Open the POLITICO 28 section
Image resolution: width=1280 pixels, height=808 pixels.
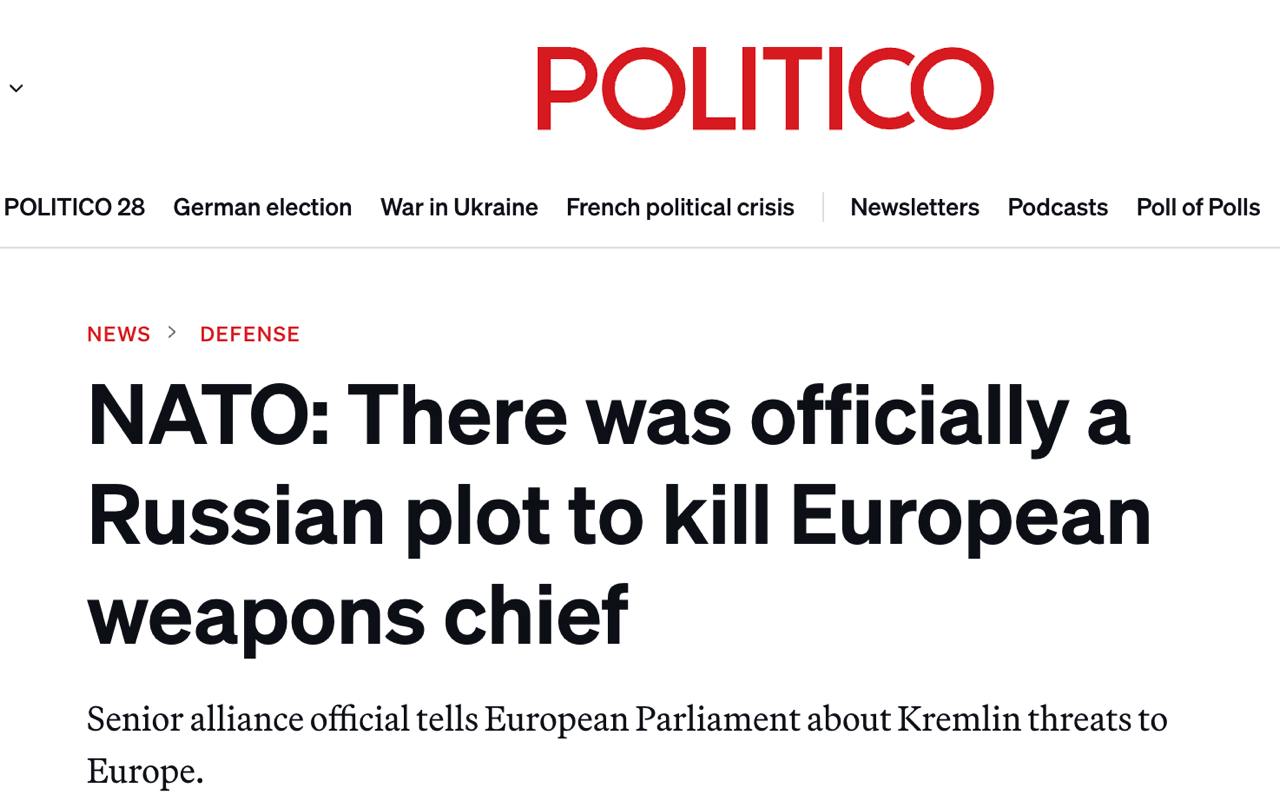click(x=74, y=207)
